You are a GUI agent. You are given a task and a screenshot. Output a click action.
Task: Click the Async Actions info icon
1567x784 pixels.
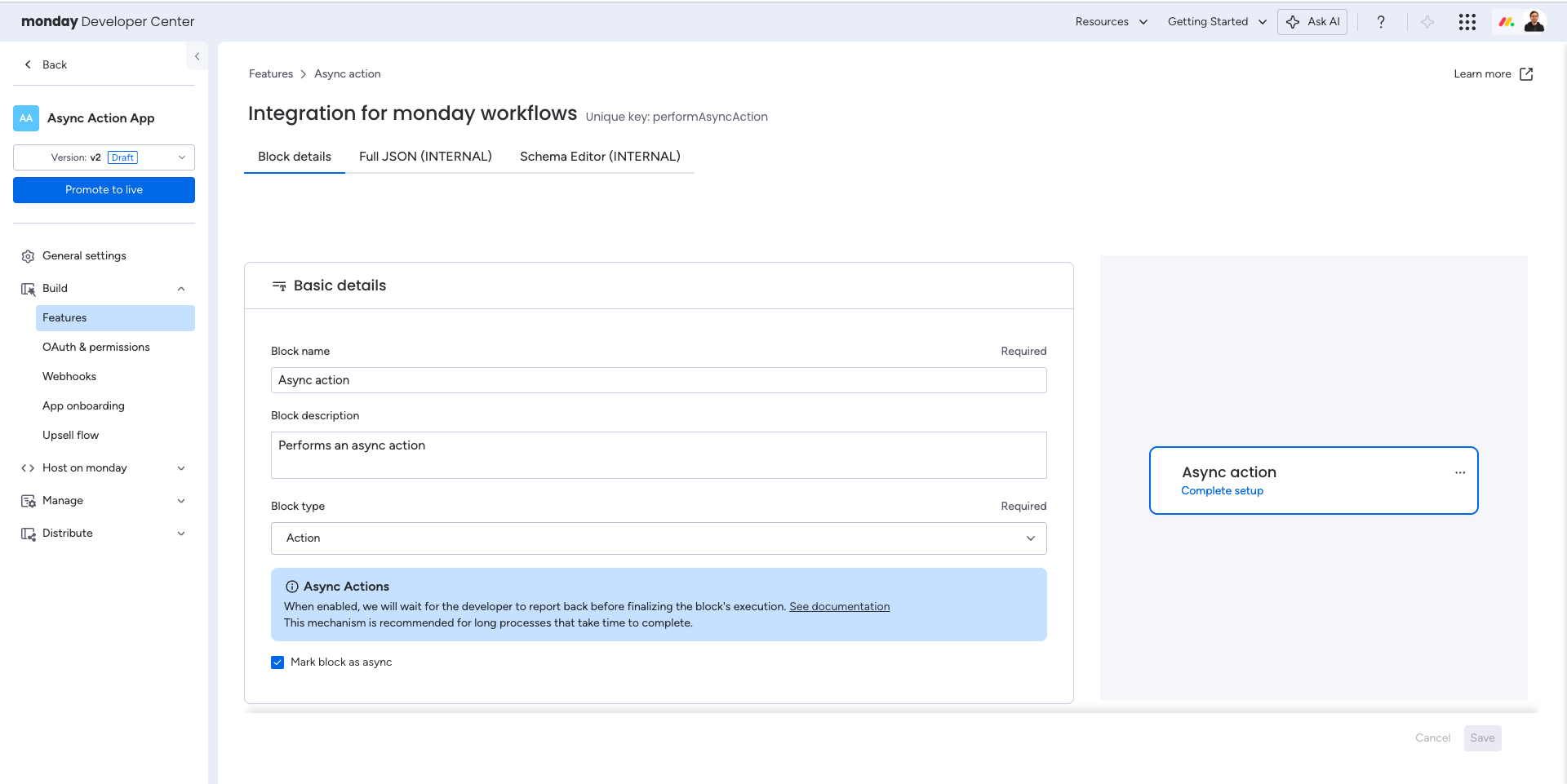tap(291, 587)
